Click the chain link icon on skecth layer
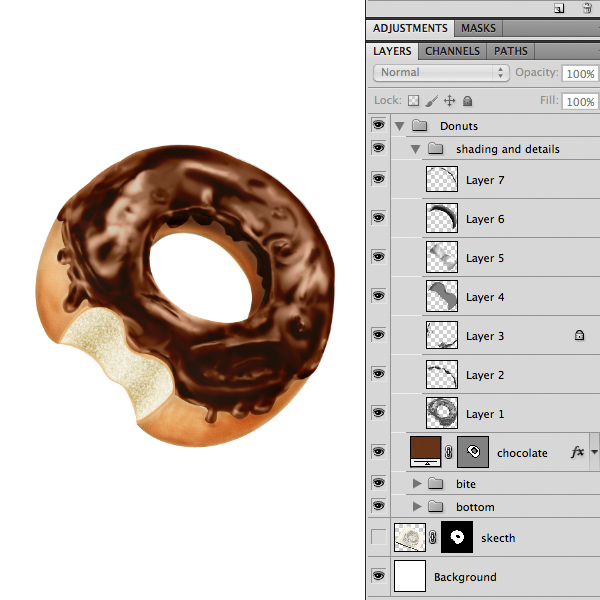Screen dimensions: 600x600 (x=433, y=537)
